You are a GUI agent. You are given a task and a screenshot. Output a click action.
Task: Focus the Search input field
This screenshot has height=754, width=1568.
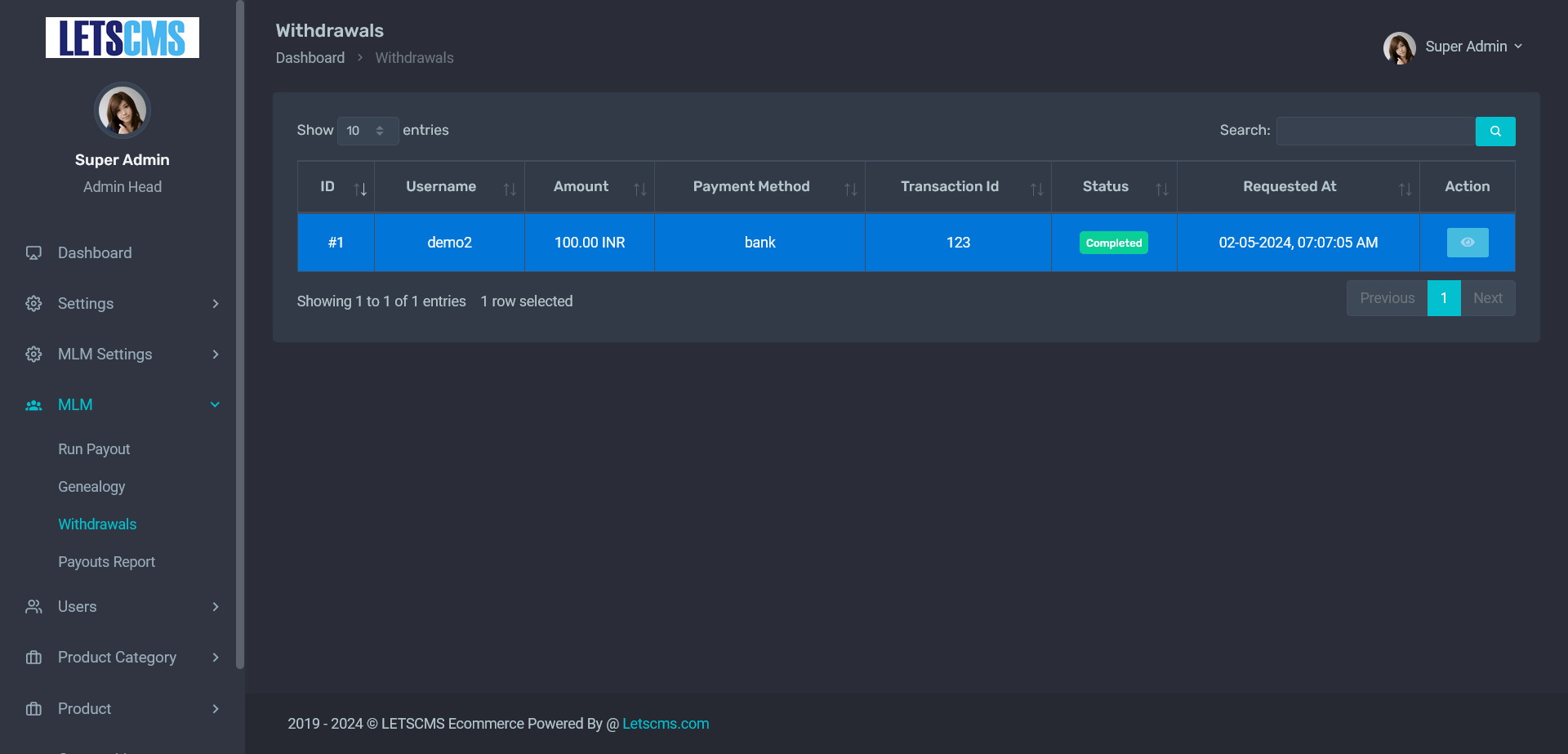pyautogui.click(x=1375, y=132)
